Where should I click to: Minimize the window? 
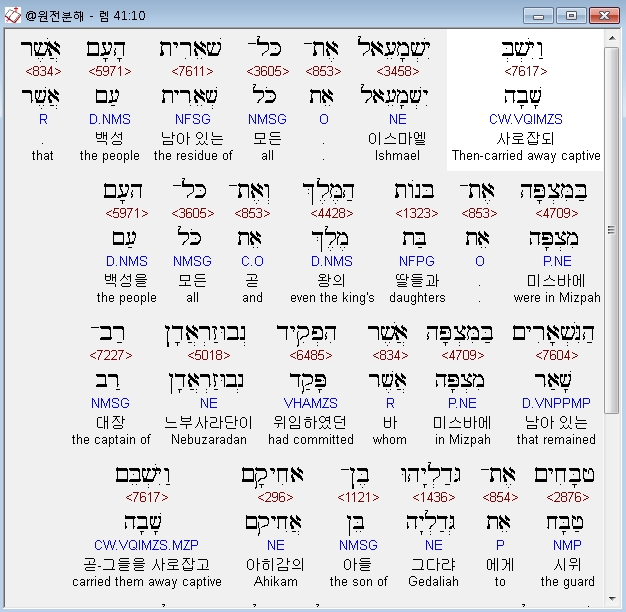pos(538,16)
